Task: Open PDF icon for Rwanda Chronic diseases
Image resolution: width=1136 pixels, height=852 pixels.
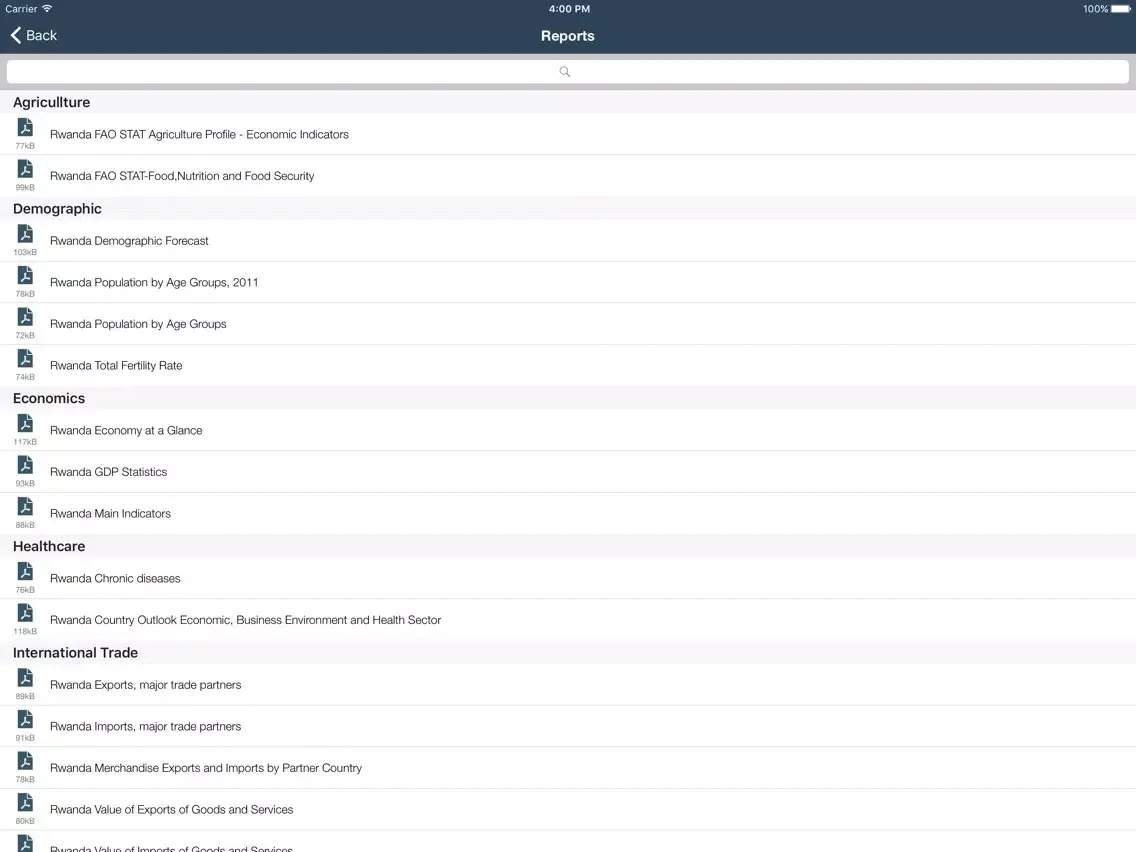Action: point(25,572)
